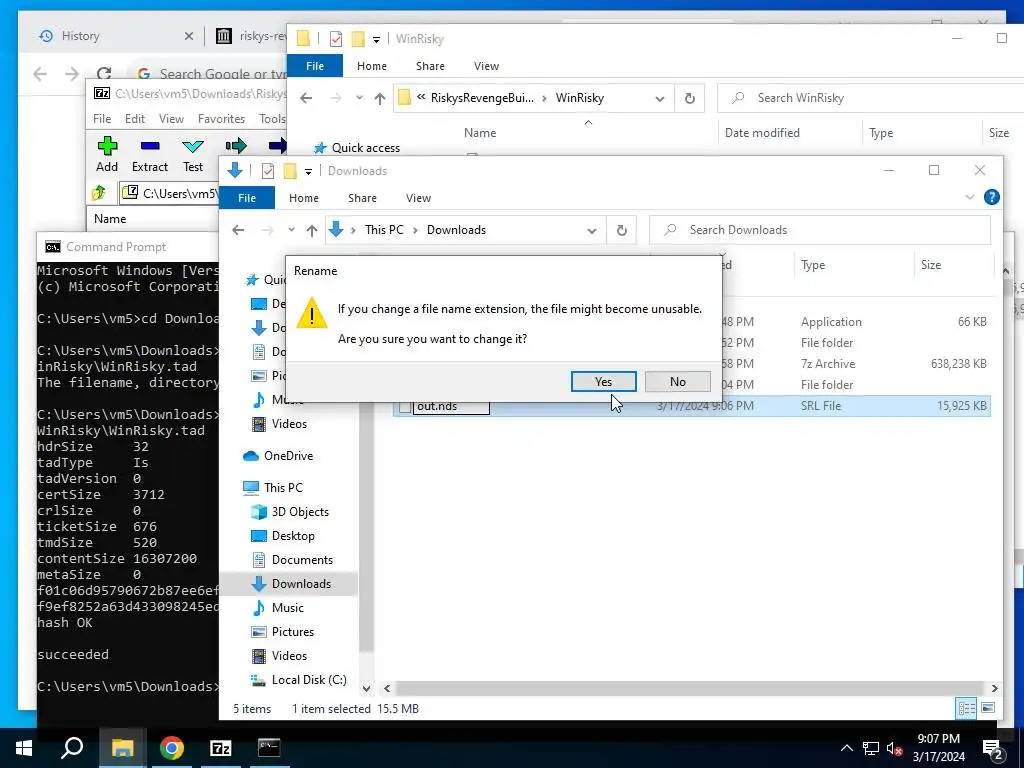Select This PC in navigation pane
Image resolution: width=1024 pixels, height=768 pixels.
click(283, 488)
